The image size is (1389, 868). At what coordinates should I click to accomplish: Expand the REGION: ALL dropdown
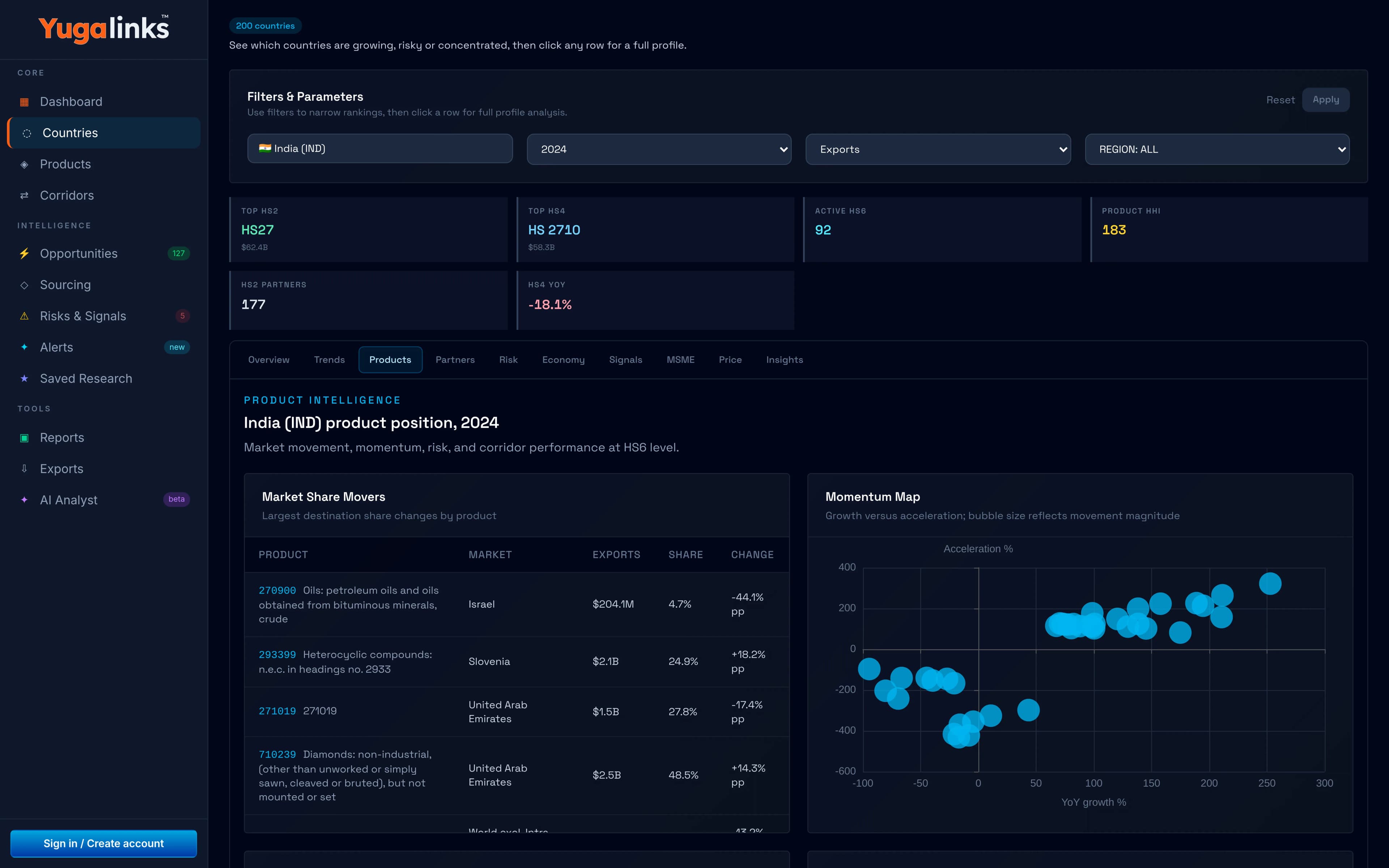point(1217,149)
